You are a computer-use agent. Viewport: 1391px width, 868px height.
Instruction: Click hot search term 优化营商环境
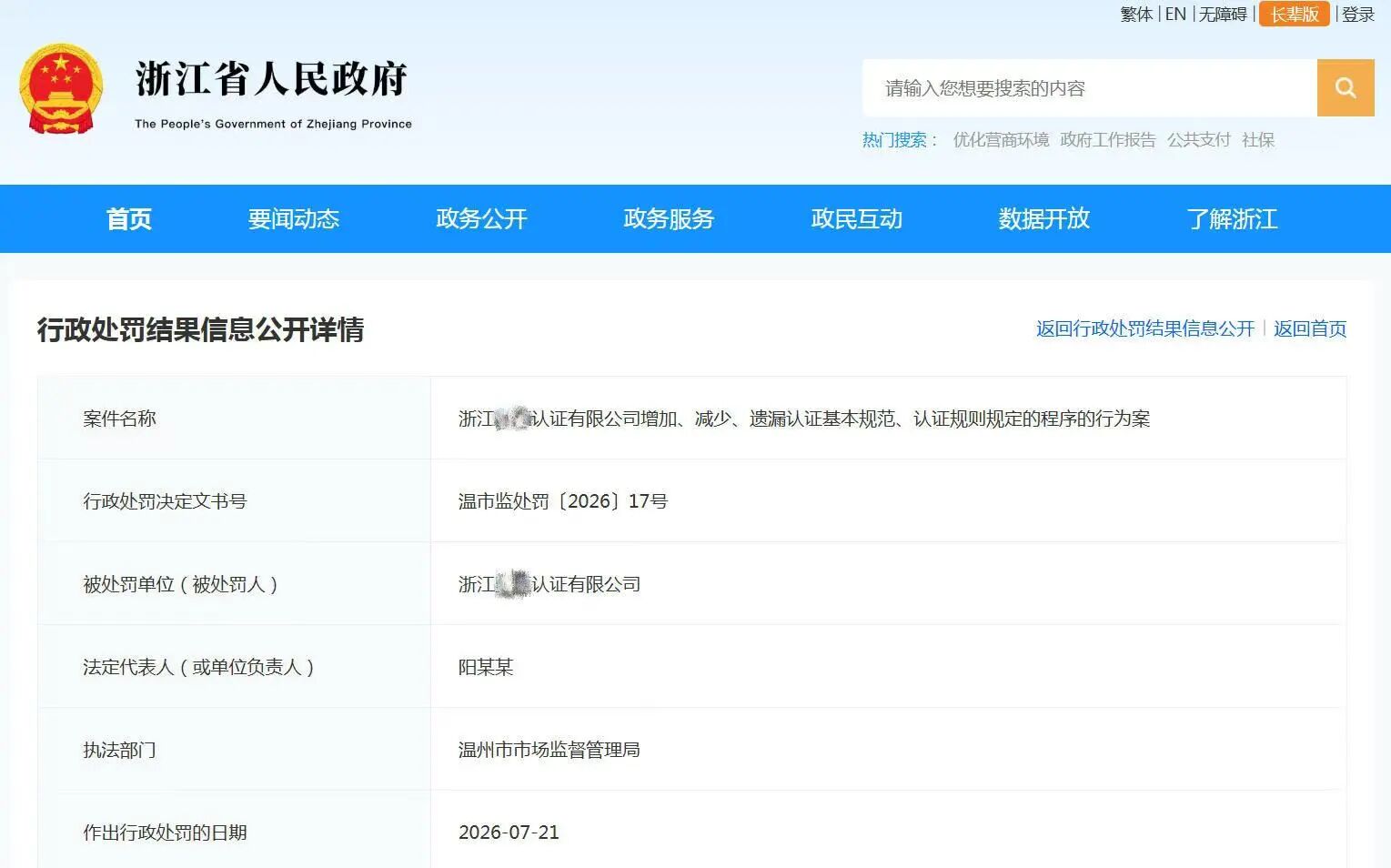coord(1001,140)
